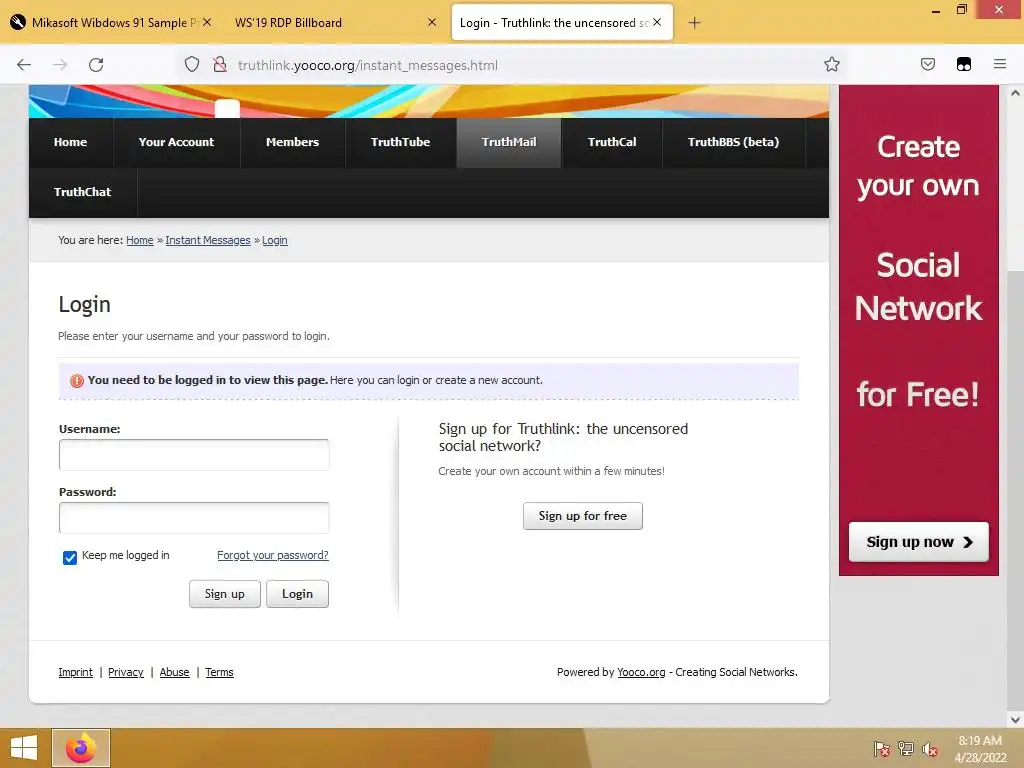
Task: Open the Imprint footer link
Action: 76,672
